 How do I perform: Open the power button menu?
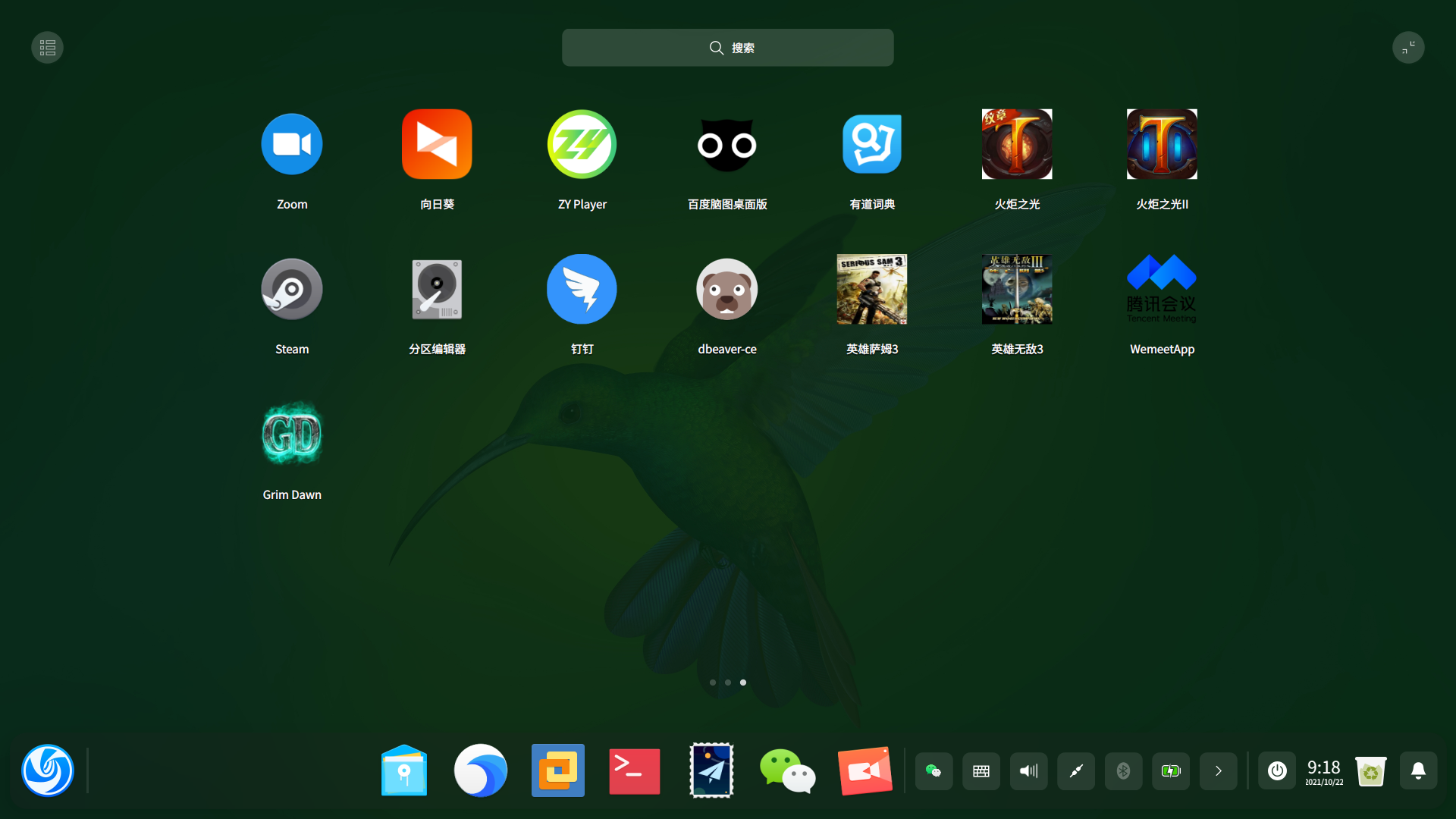point(1277,771)
